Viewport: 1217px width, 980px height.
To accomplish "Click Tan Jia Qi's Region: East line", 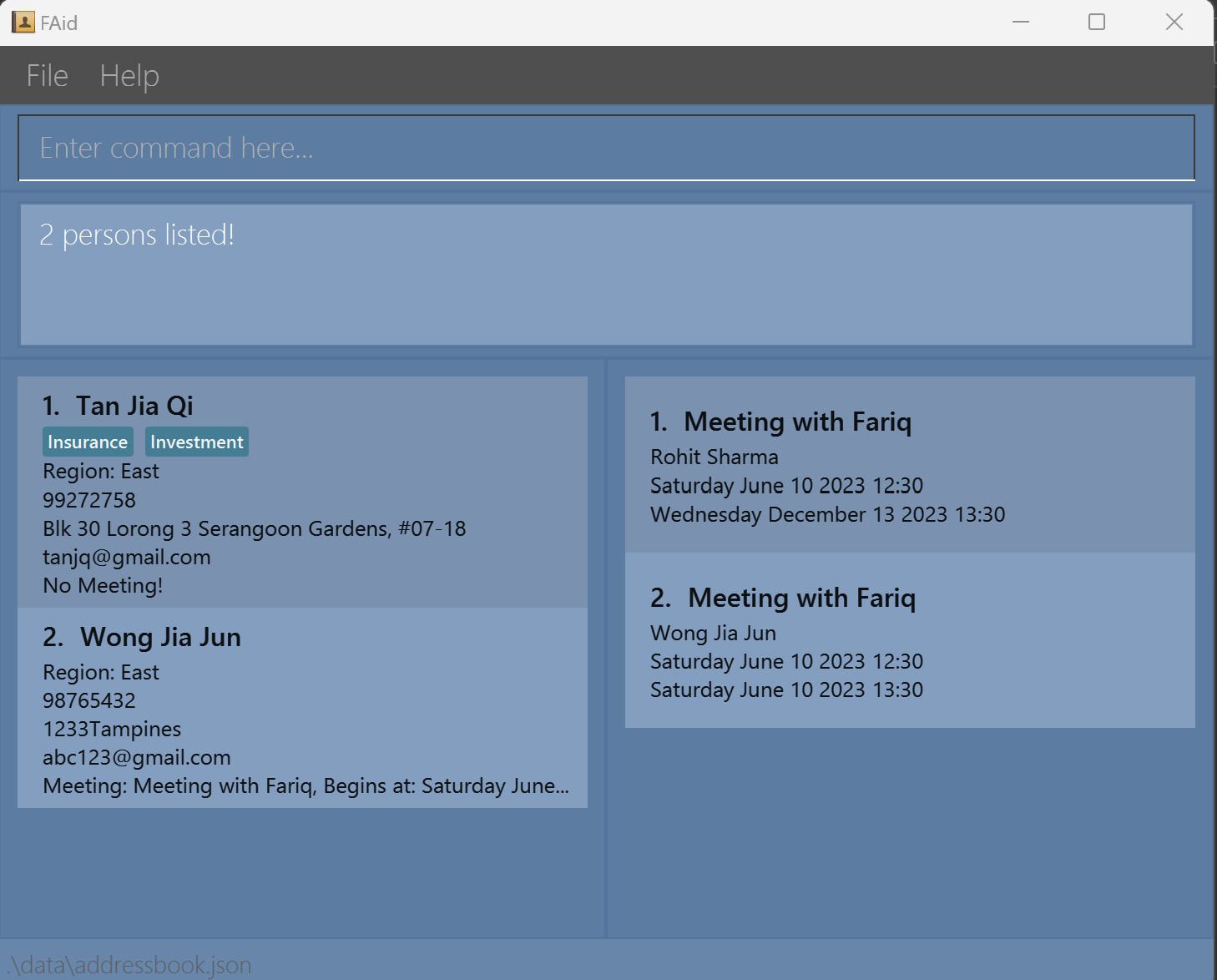I will (x=101, y=472).
